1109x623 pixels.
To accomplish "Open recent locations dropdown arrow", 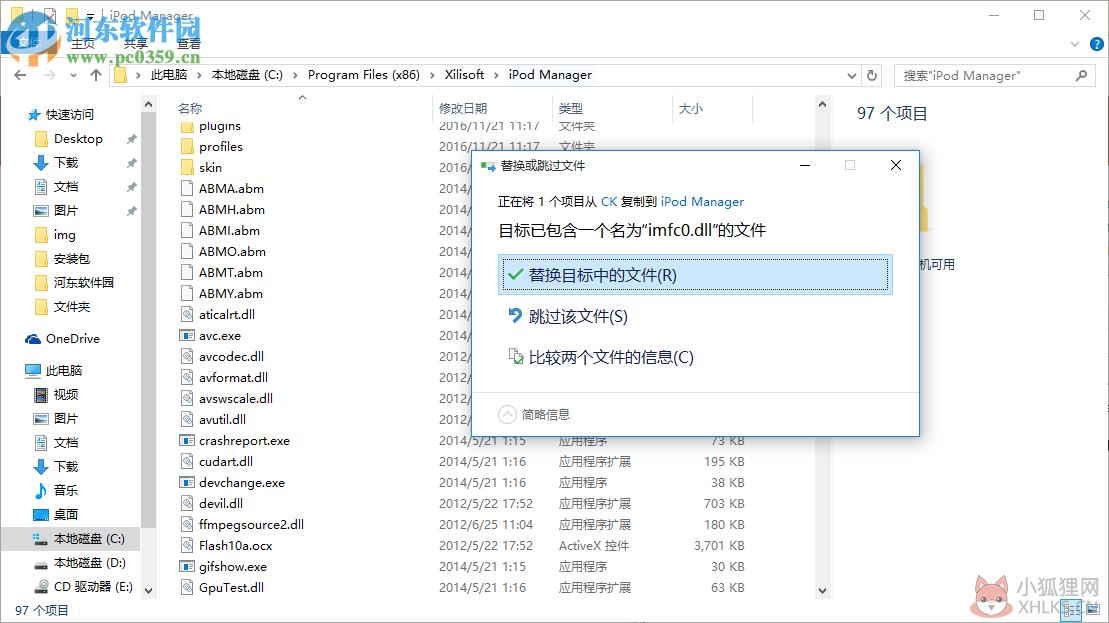I will (73, 75).
